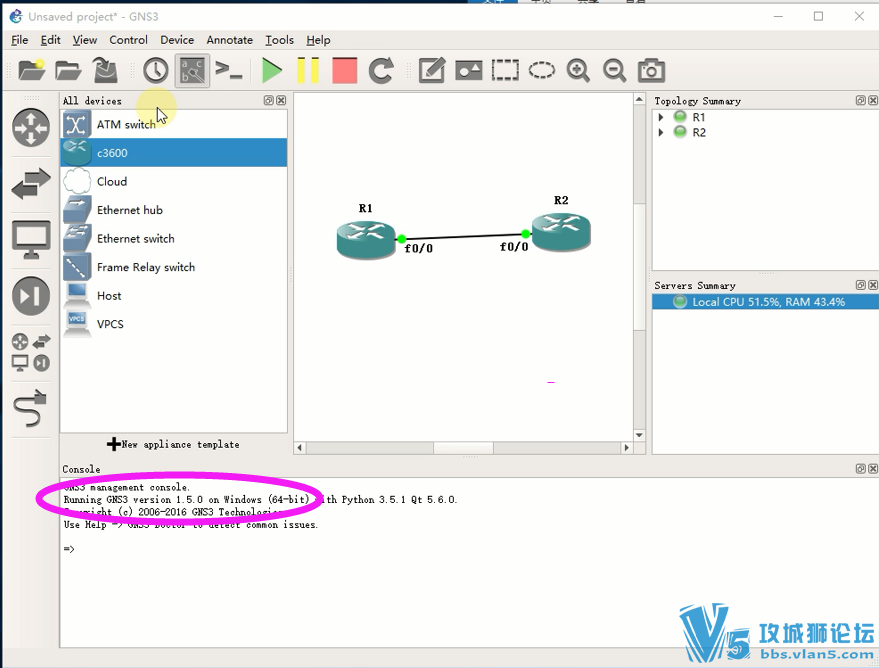Image resolution: width=879 pixels, height=668 pixels.
Task: Browse switches in the left sidebar
Action: [x=31, y=184]
